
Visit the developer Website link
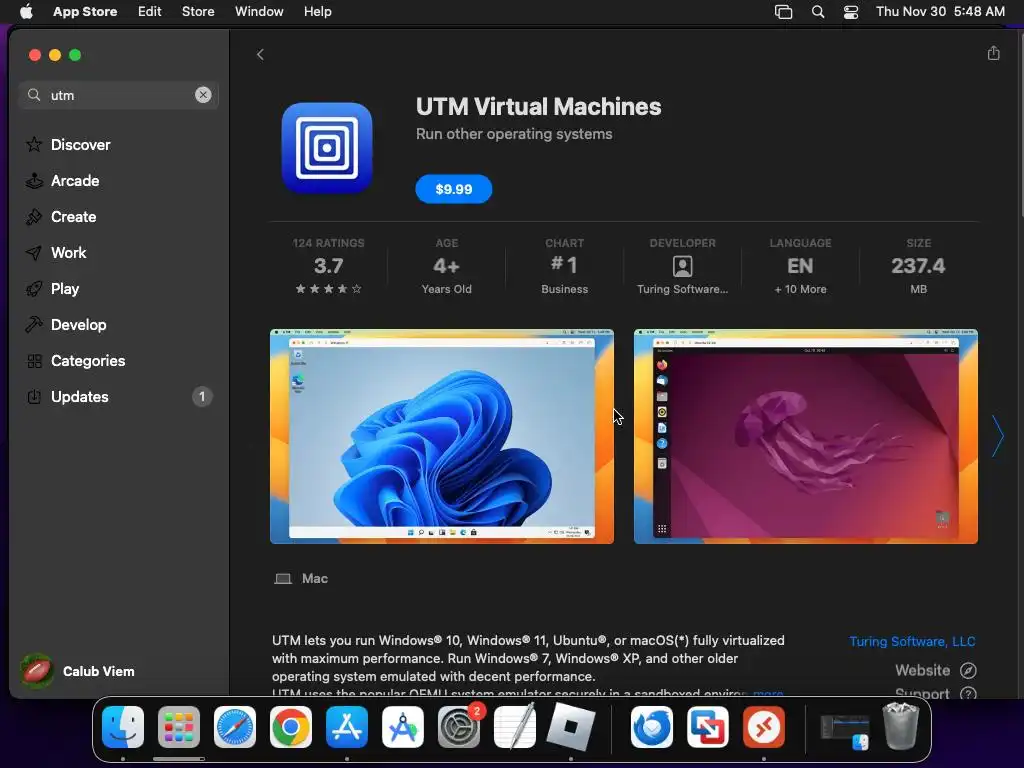(922, 670)
